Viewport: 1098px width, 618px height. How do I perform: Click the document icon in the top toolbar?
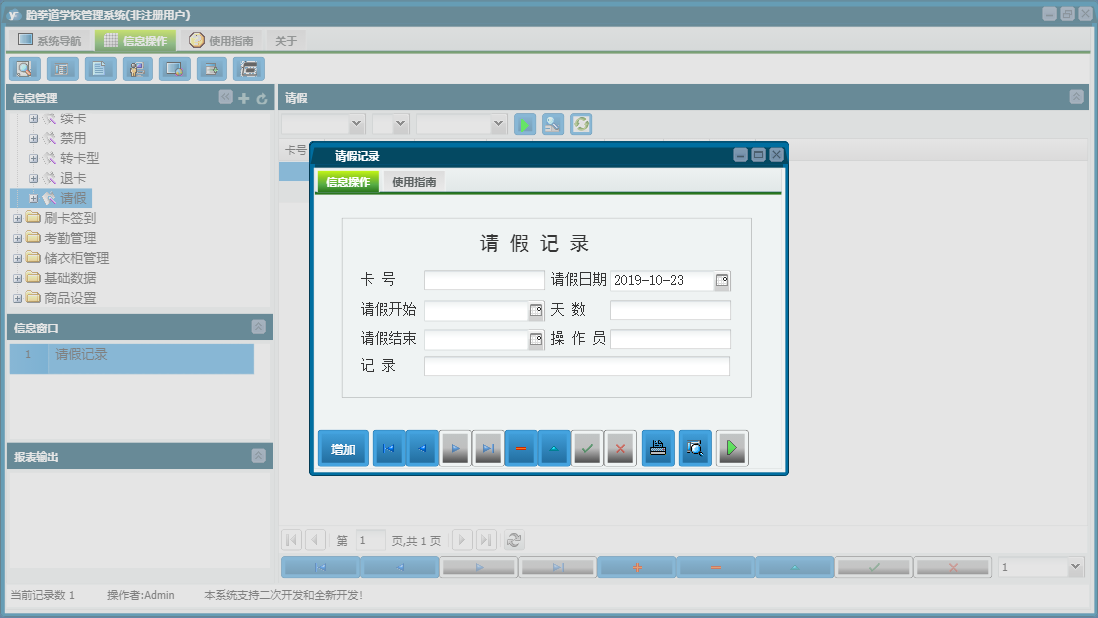click(100, 68)
